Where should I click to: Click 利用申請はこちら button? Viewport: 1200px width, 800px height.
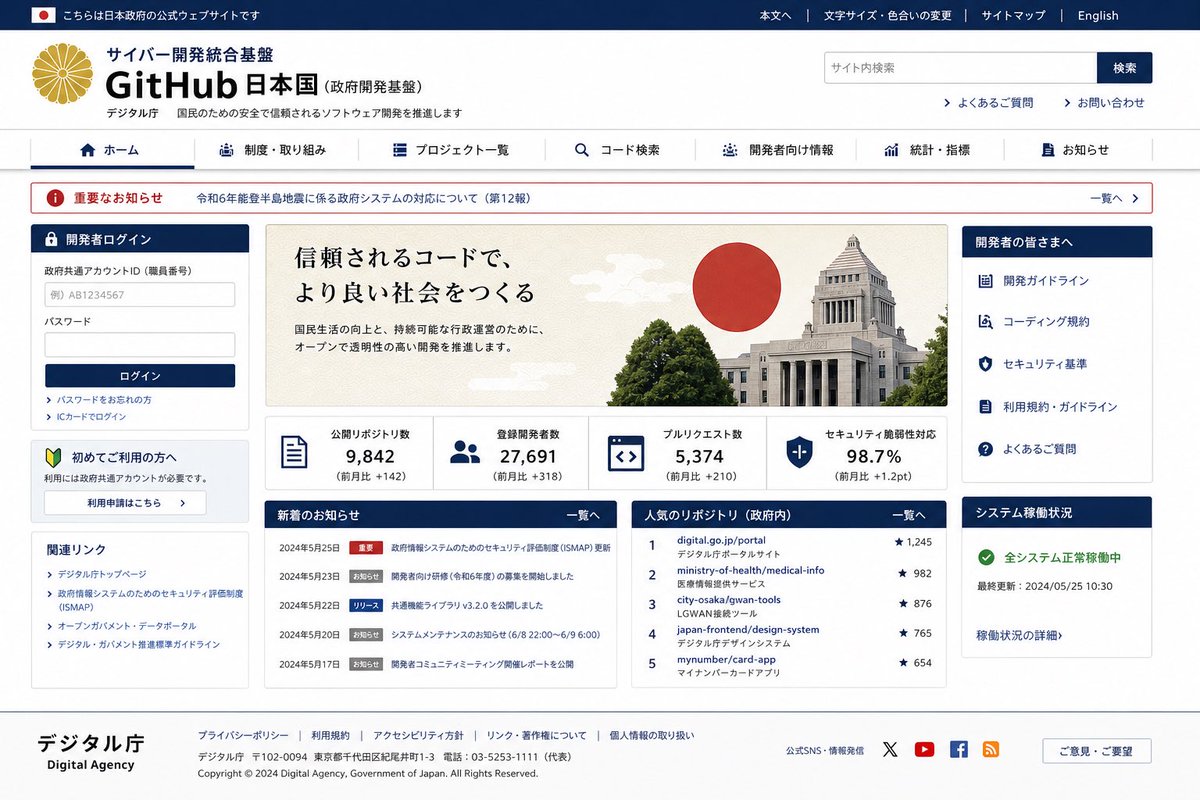click(125, 503)
